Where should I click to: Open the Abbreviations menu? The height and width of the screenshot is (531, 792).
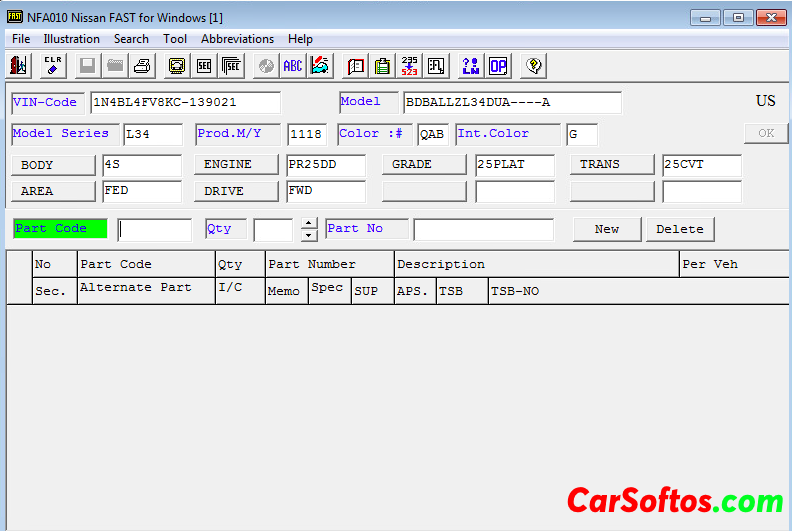237,39
